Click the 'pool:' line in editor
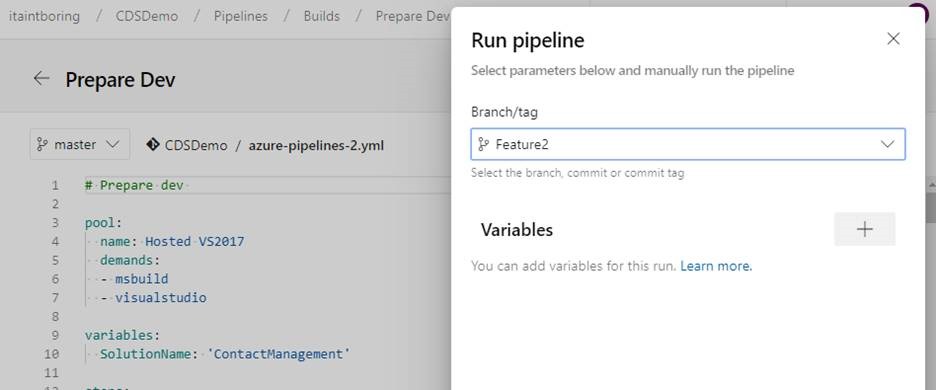The height and width of the screenshot is (390, 936). (103, 223)
